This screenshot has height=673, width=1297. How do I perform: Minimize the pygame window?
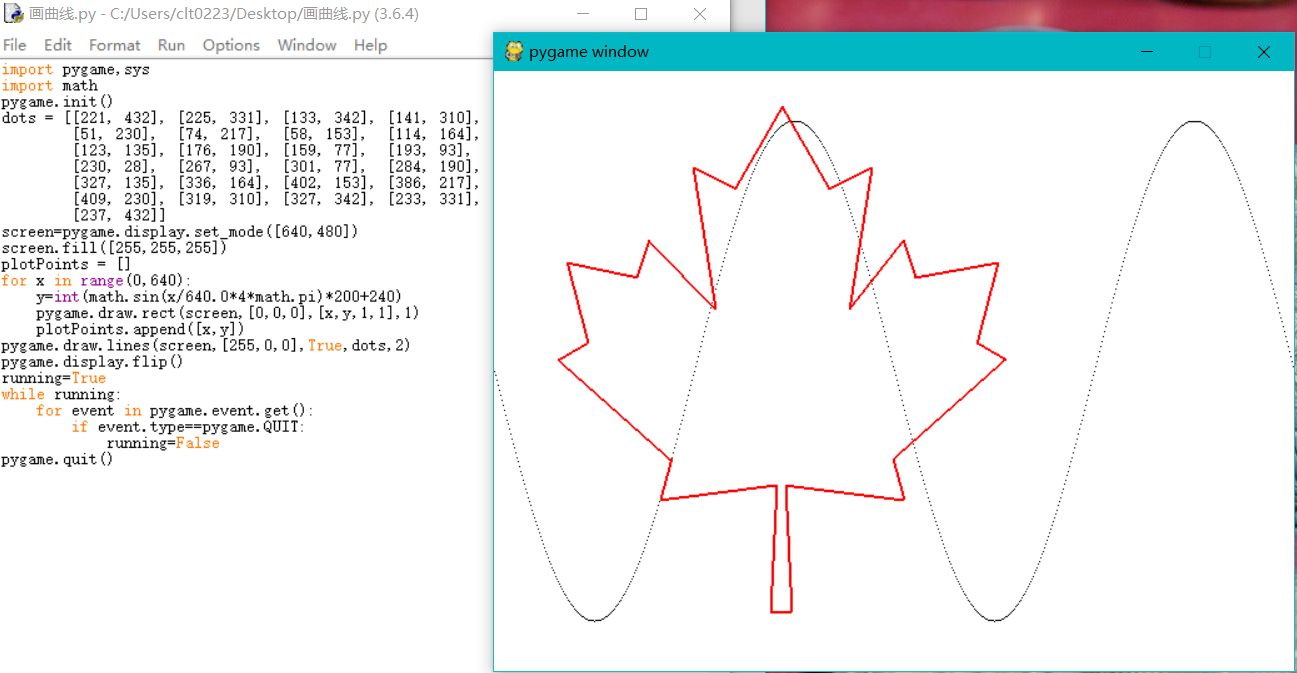(1147, 52)
